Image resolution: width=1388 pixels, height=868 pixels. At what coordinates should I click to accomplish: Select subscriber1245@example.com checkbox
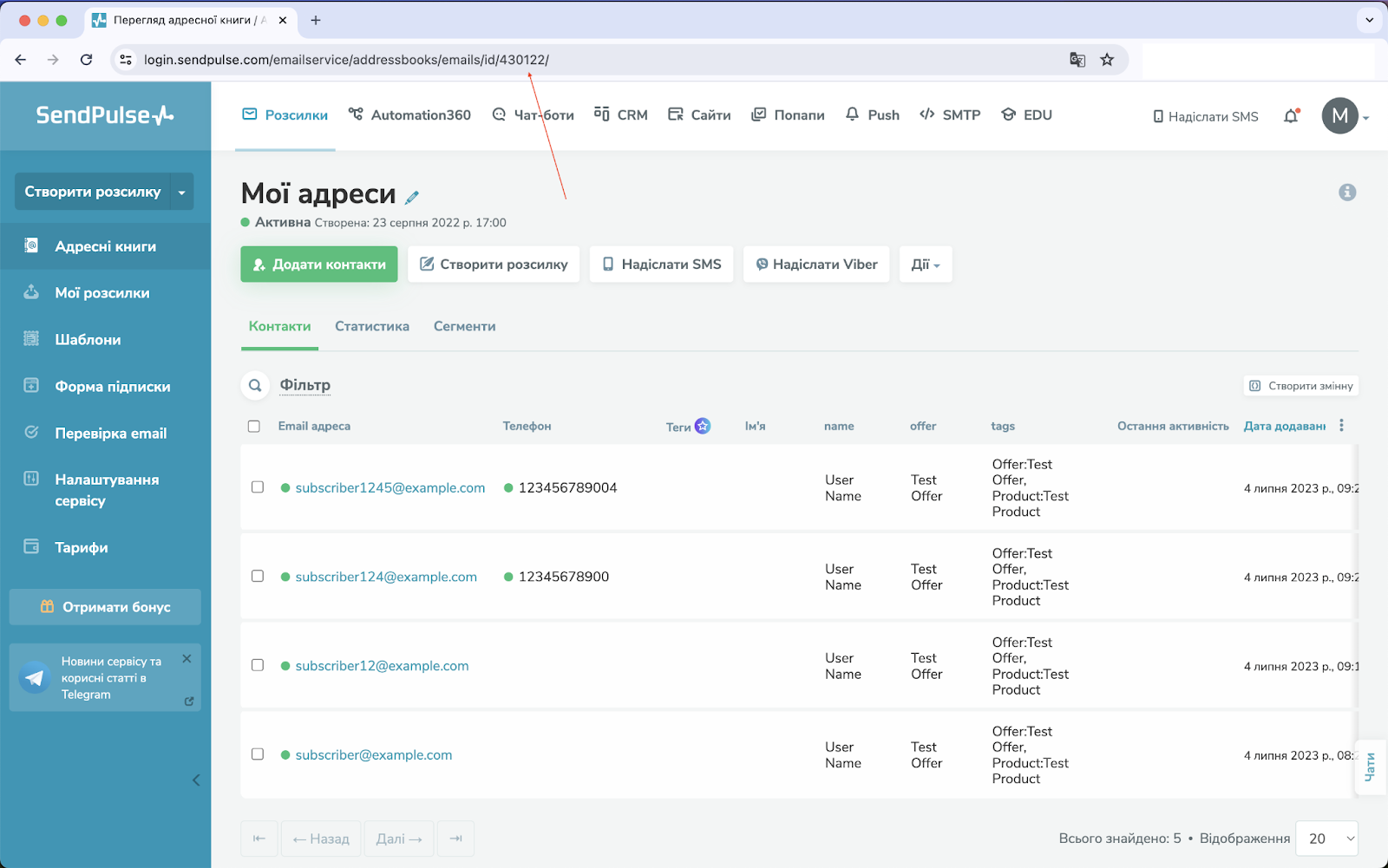coord(258,486)
